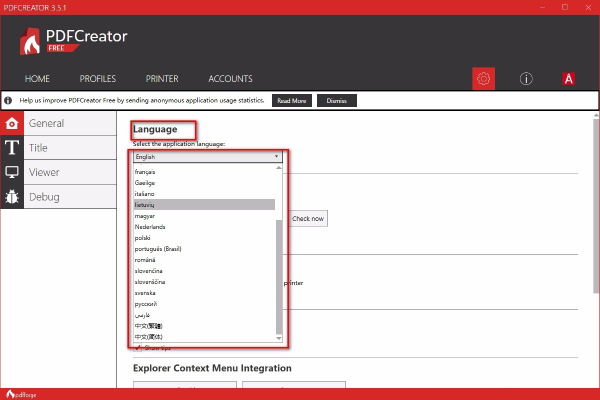
Task: Click the Debug bug icon in sidebar
Action: click(12, 197)
